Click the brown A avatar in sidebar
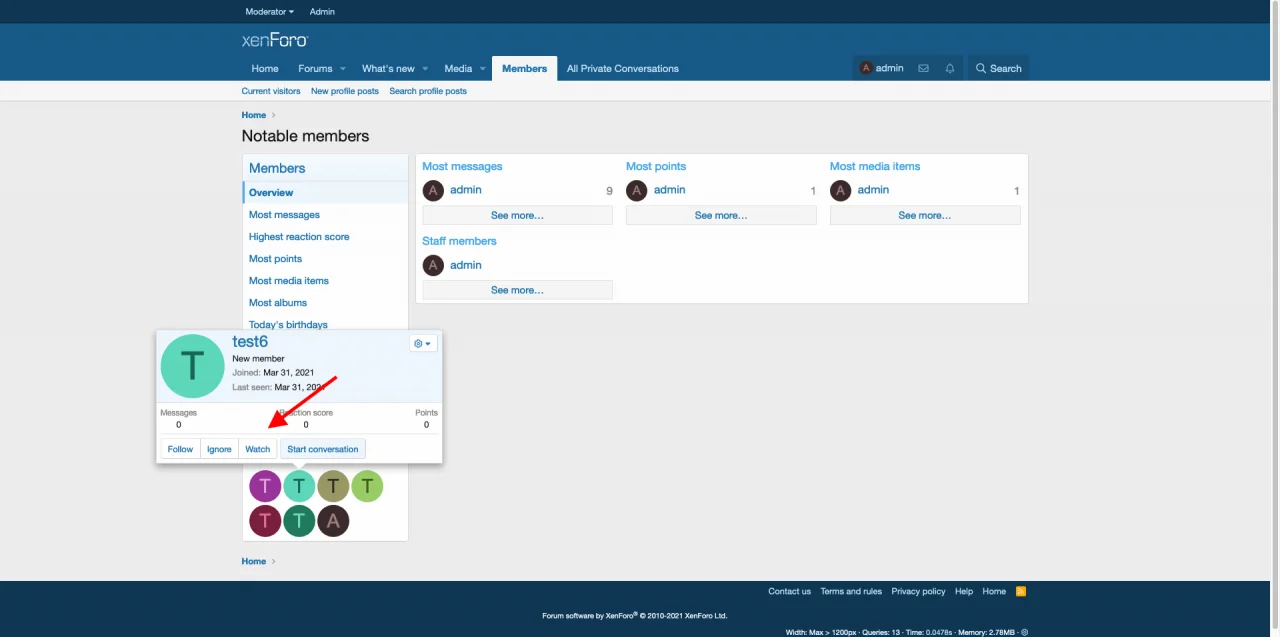1280x637 pixels. (x=333, y=521)
